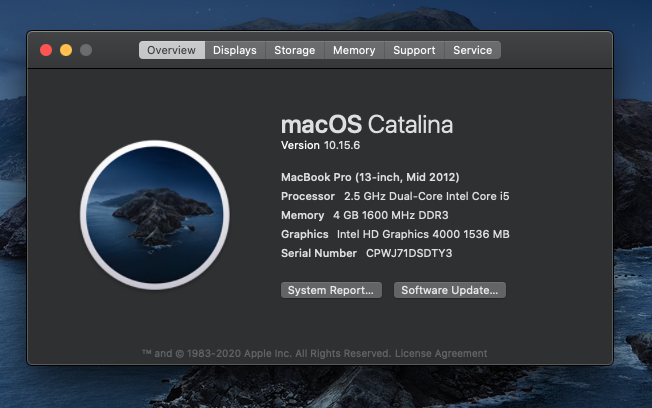Open the Service tab
This screenshot has height=408, width=652.
pos(473,50)
